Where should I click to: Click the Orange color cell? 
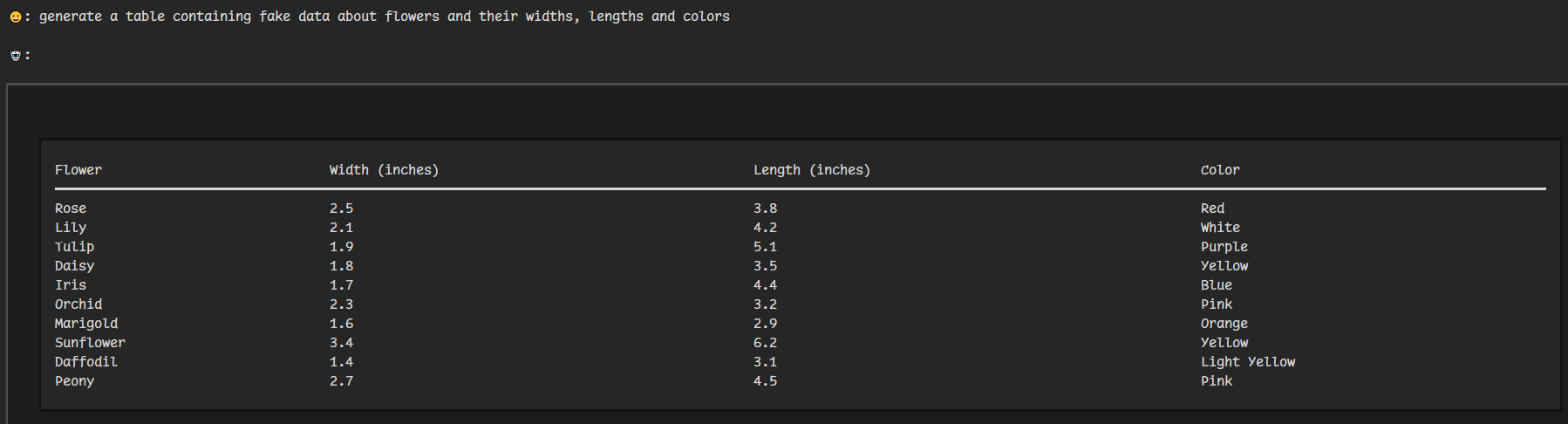pos(1224,324)
